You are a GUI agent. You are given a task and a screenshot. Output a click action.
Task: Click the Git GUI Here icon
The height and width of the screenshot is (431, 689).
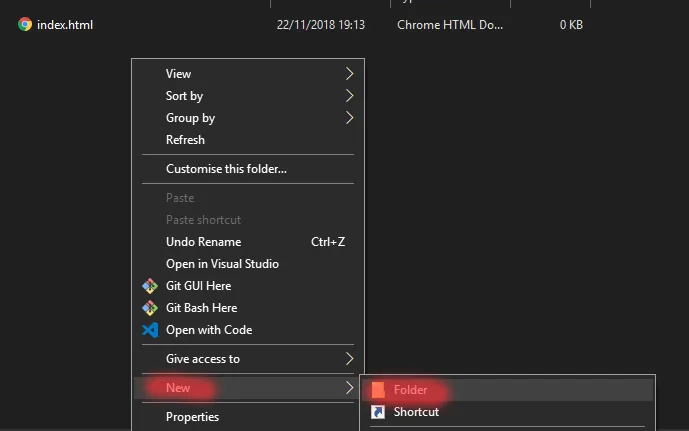[x=151, y=286]
